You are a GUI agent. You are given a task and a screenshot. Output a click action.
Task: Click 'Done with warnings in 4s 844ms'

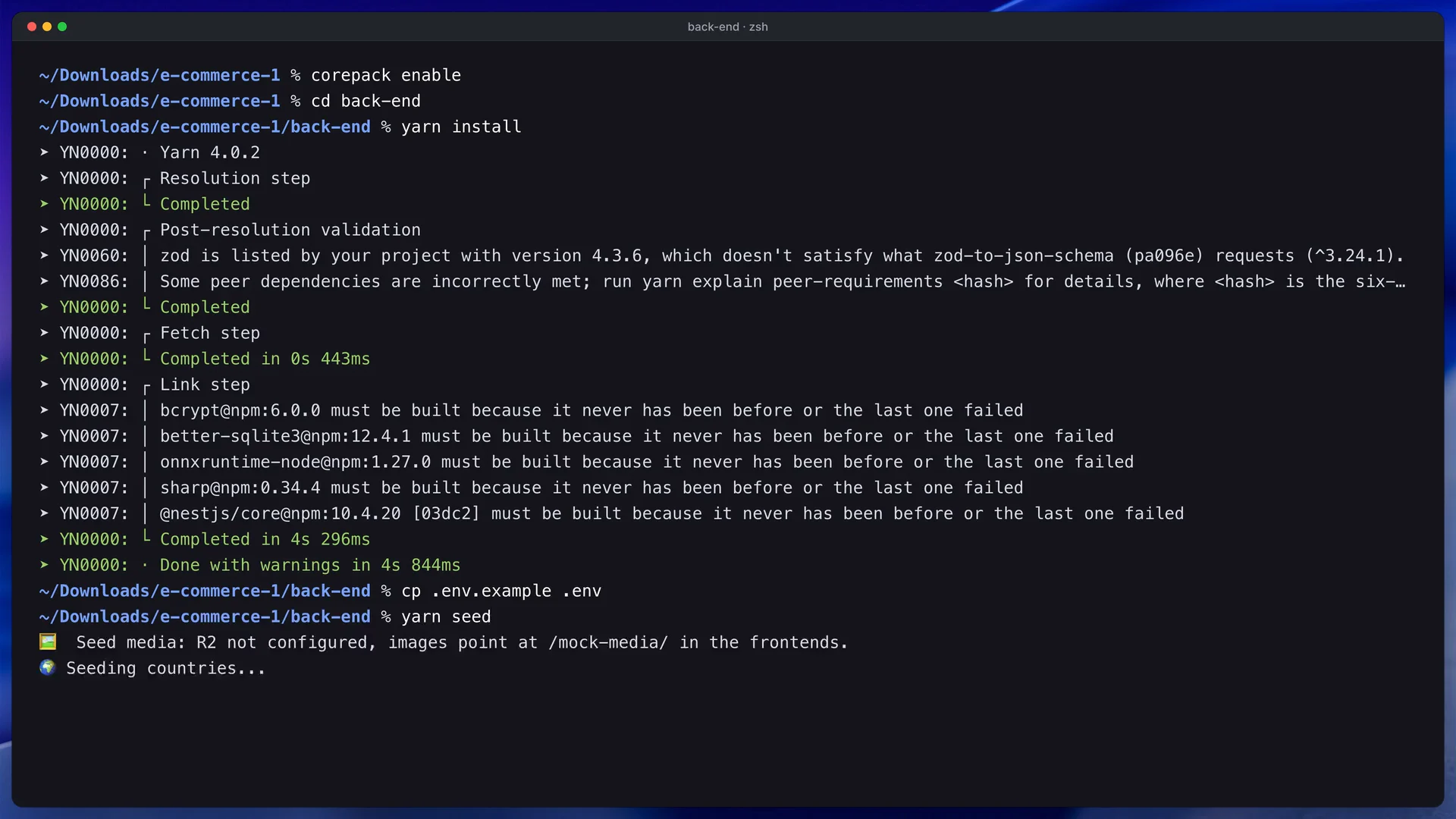310,565
